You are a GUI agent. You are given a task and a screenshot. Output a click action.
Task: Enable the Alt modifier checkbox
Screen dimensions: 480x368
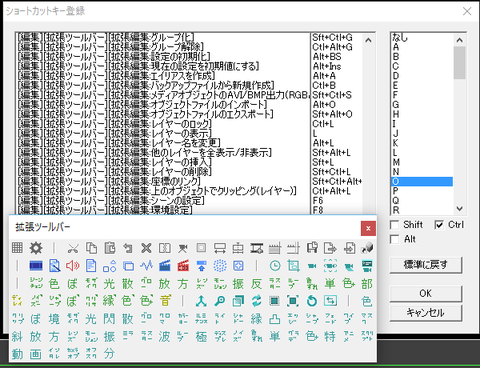point(395,239)
